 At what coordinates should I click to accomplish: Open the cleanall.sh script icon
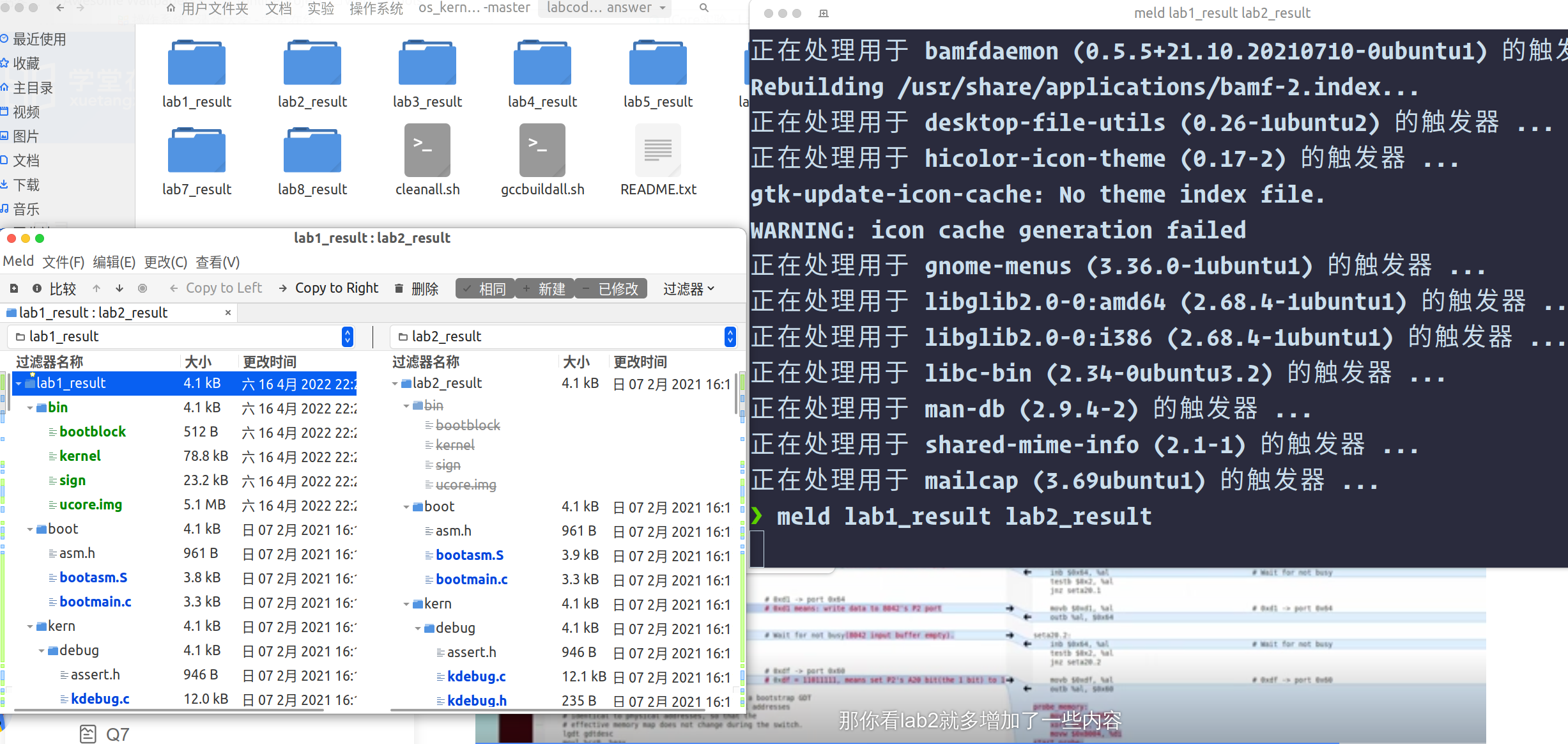(x=427, y=151)
